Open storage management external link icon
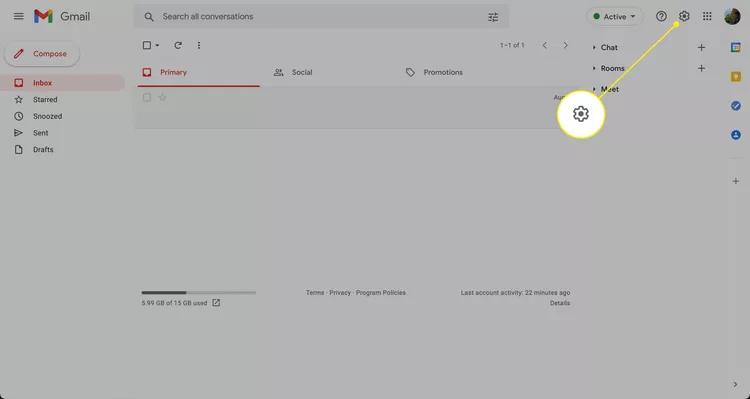750x399 pixels. click(216, 303)
